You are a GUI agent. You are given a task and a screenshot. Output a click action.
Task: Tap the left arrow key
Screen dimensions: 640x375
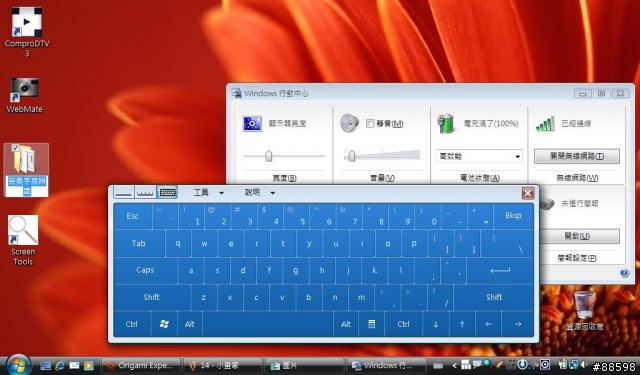tap(489, 324)
